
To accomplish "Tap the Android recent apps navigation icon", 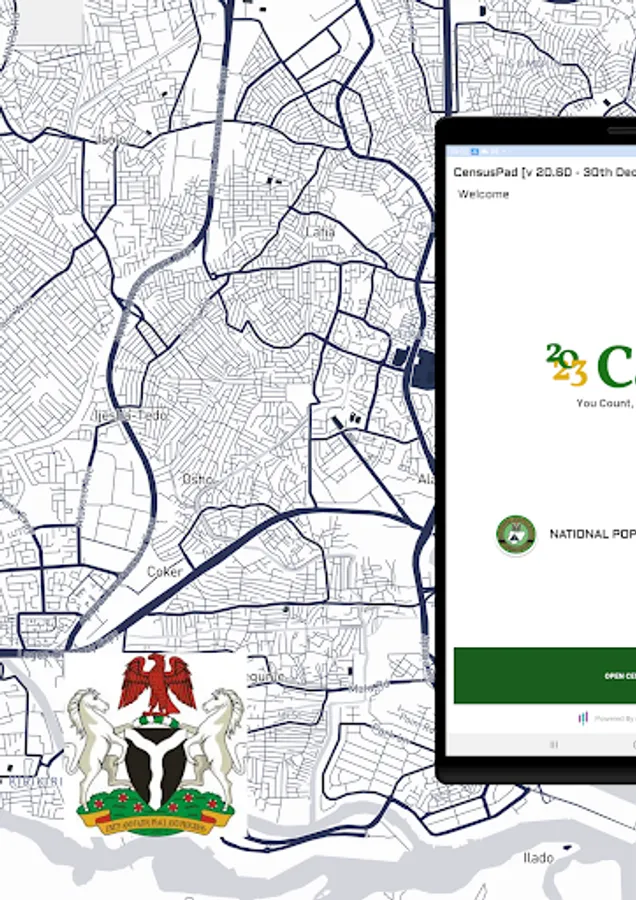I will tap(553, 745).
